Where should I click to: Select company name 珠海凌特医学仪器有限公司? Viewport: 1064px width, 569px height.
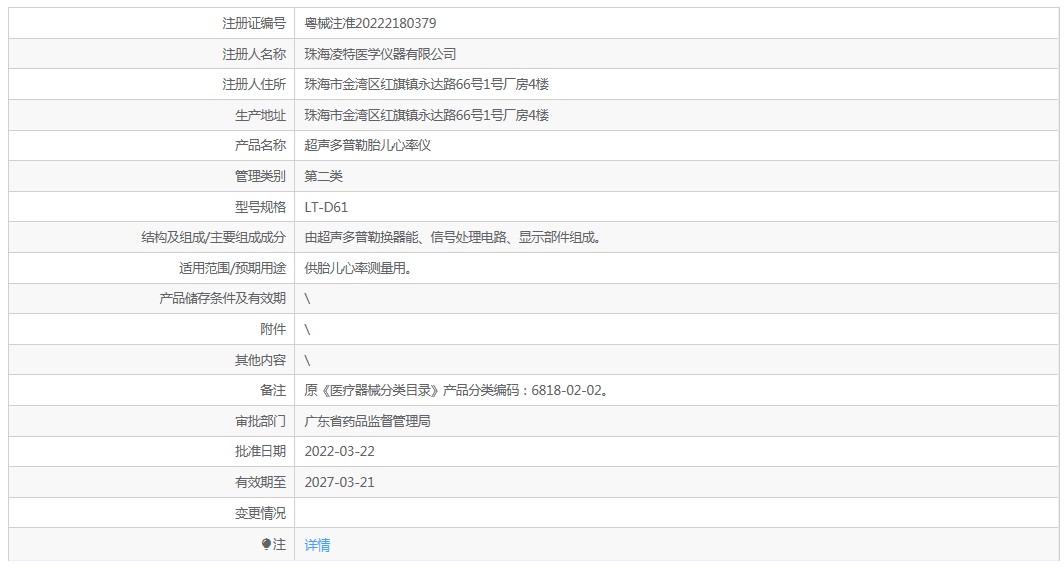380,54
